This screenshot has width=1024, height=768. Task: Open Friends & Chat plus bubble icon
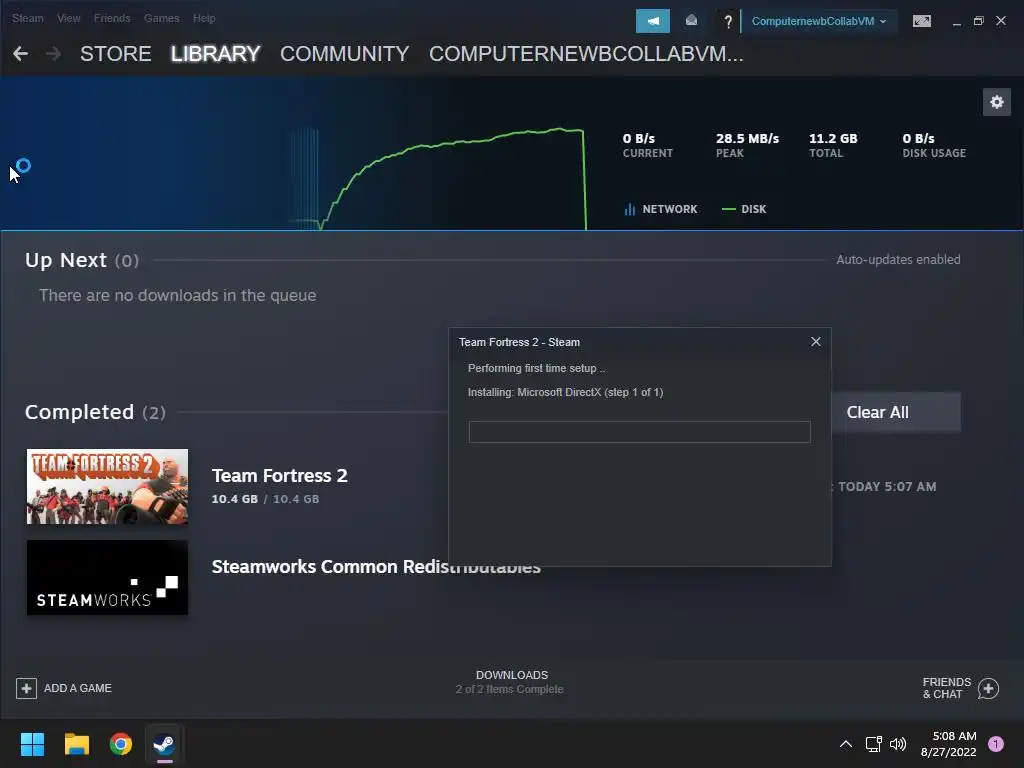pos(988,688)
